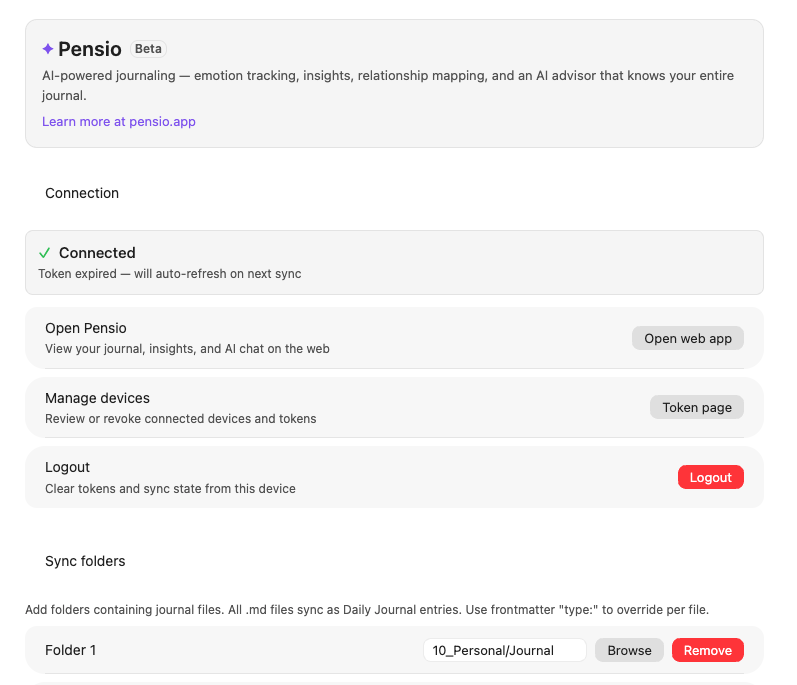The height and width of the screenshot is (685, 797).
Task: Click 'Review or revoke connected devices' description
Action: pos(180,419)
